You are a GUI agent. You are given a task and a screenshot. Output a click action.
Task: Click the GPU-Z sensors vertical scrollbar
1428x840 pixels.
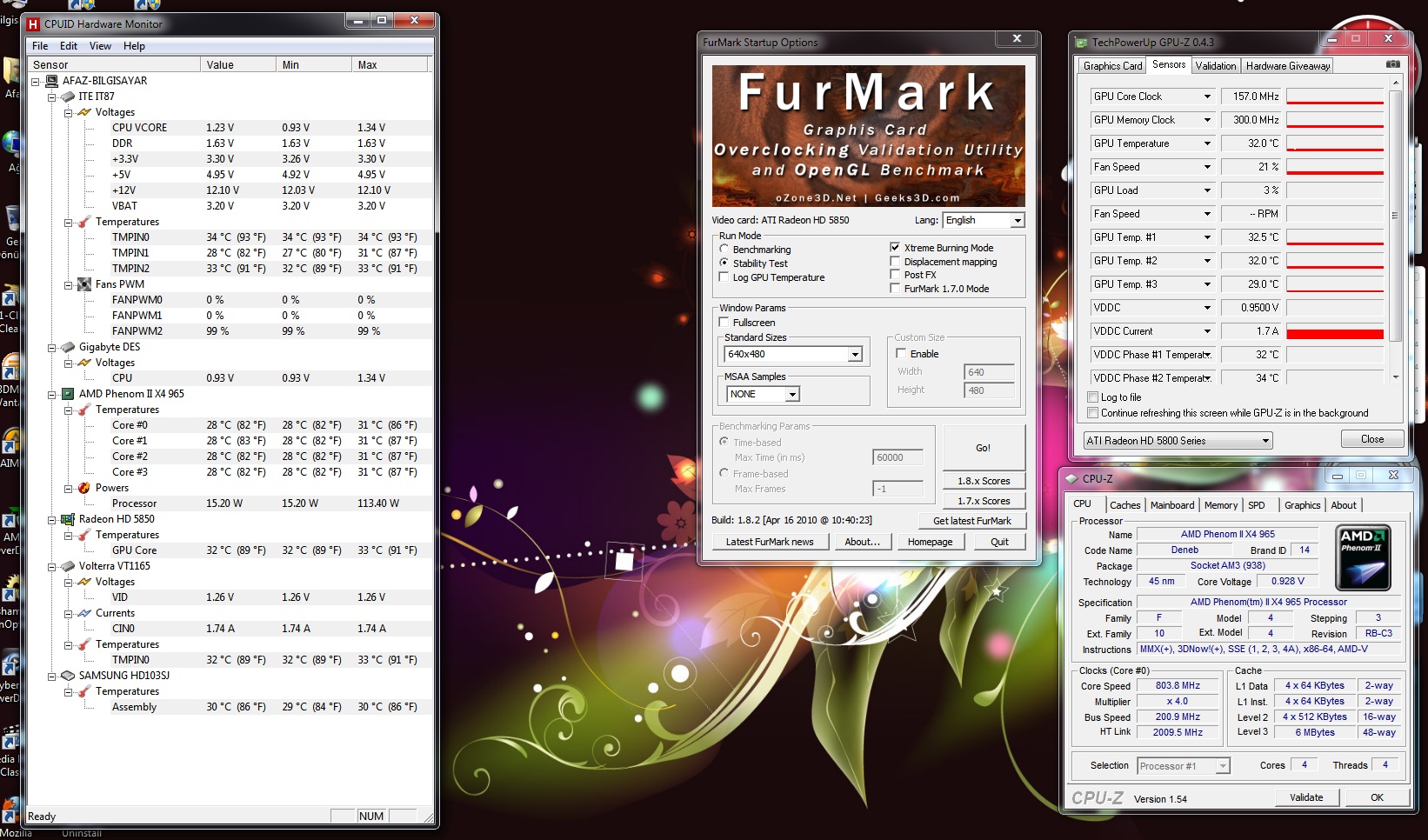pyautogui.click(x=1396, y=230)
